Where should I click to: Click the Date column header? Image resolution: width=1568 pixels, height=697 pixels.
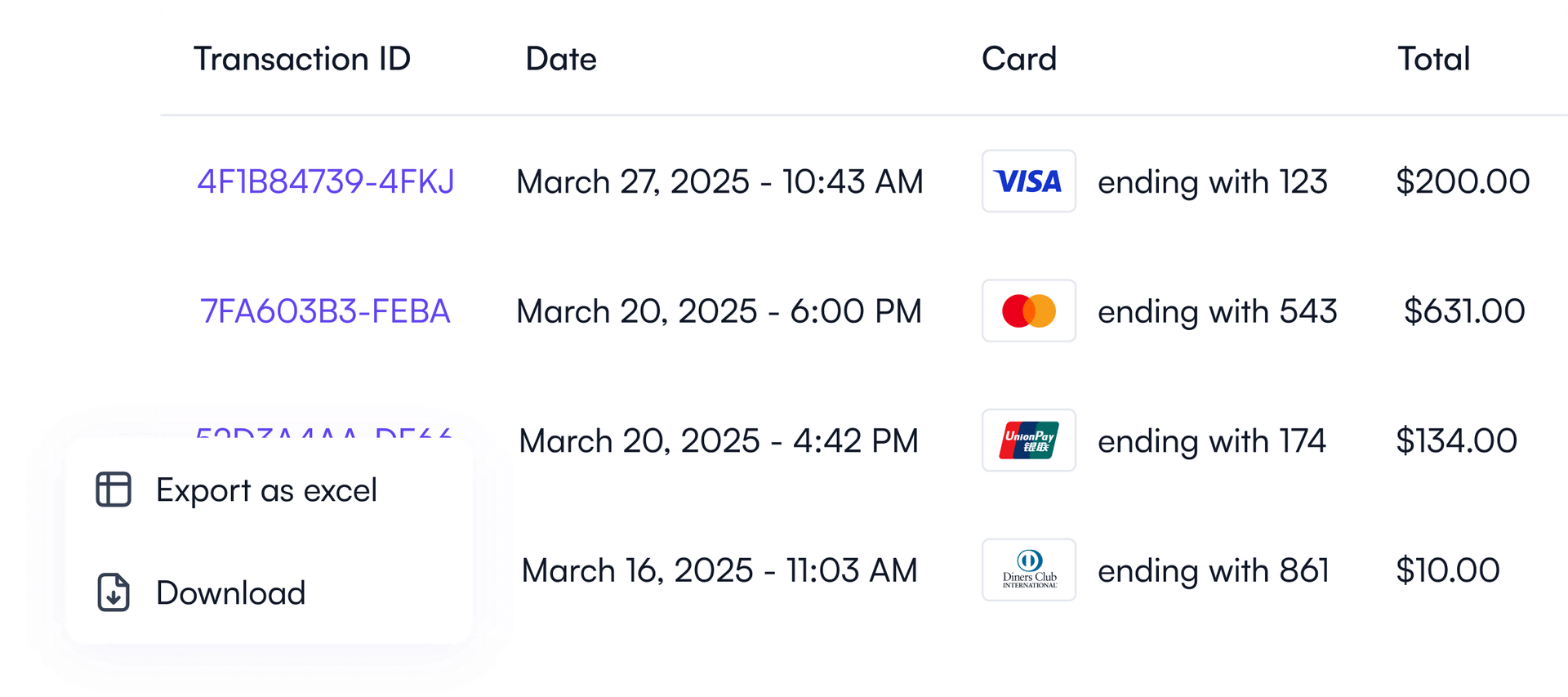(x=561, y=58)
